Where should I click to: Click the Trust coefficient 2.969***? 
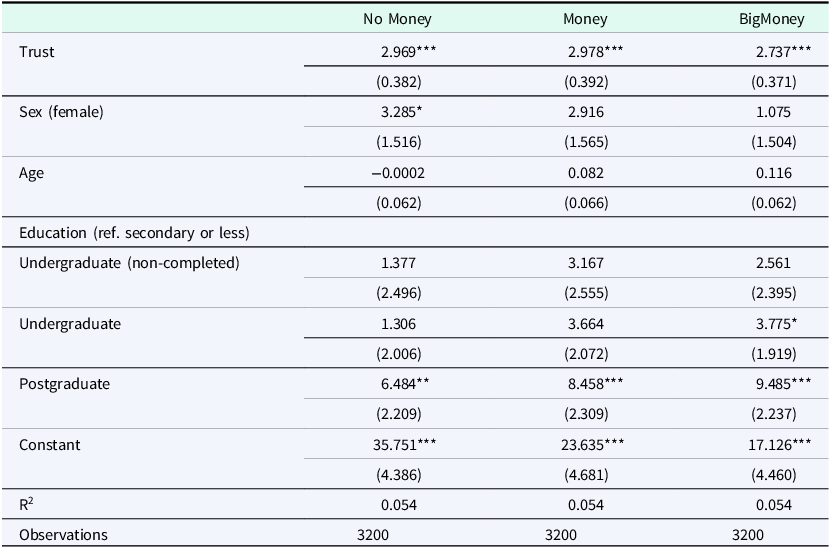click(405, 52)
